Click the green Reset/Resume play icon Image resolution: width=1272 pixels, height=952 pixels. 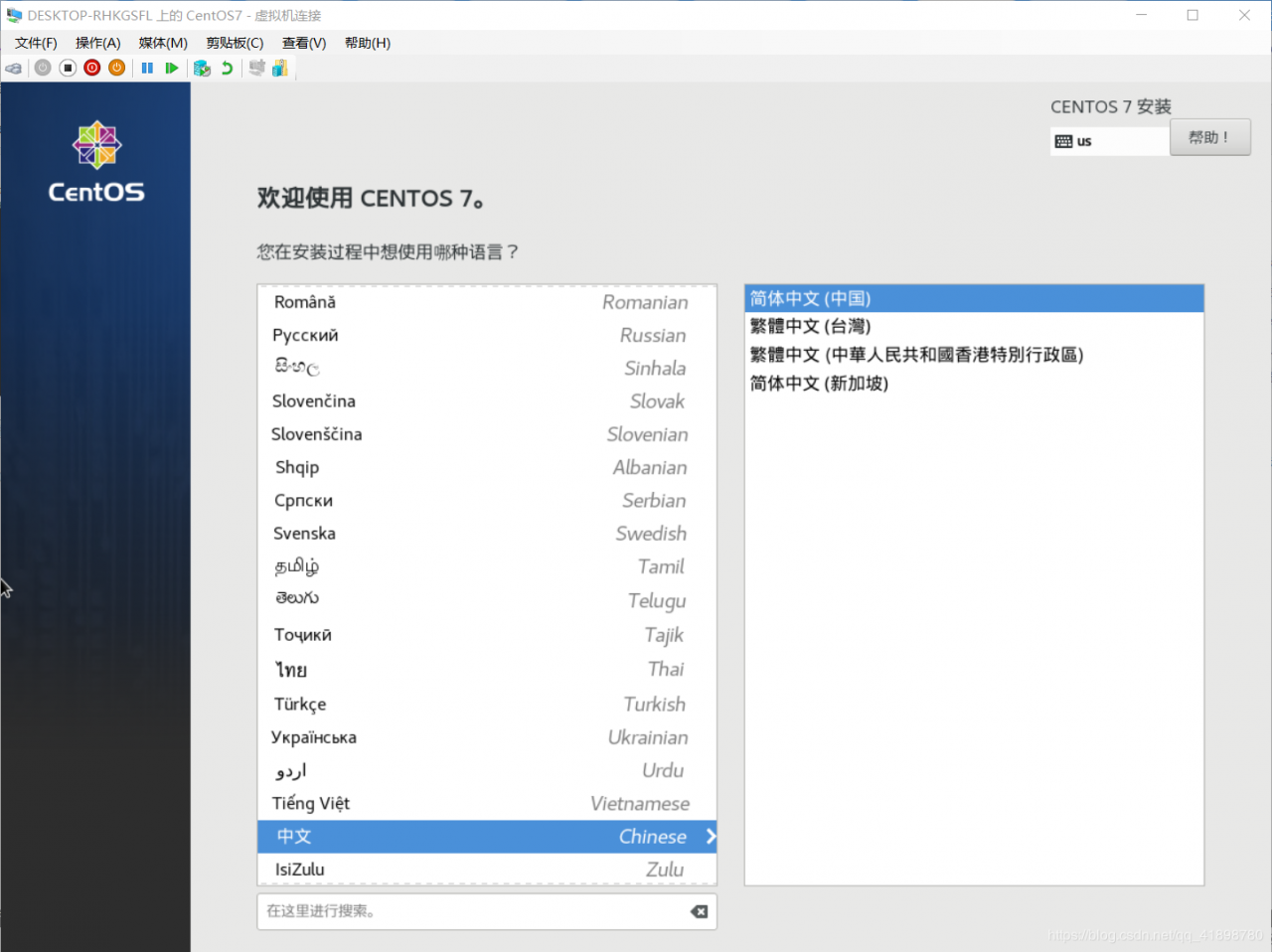[172, 68]
